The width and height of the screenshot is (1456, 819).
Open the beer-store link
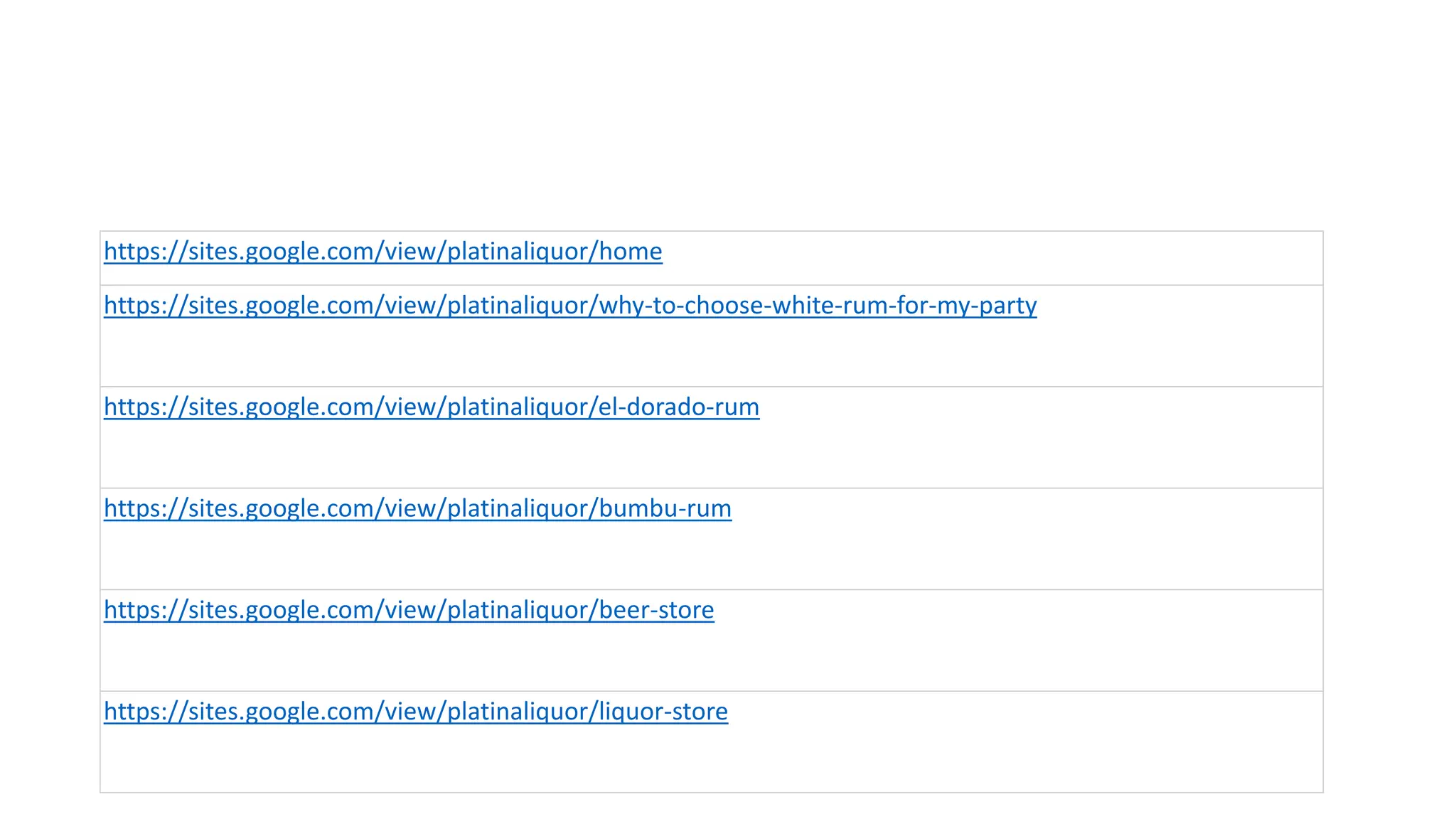point(409,611)
